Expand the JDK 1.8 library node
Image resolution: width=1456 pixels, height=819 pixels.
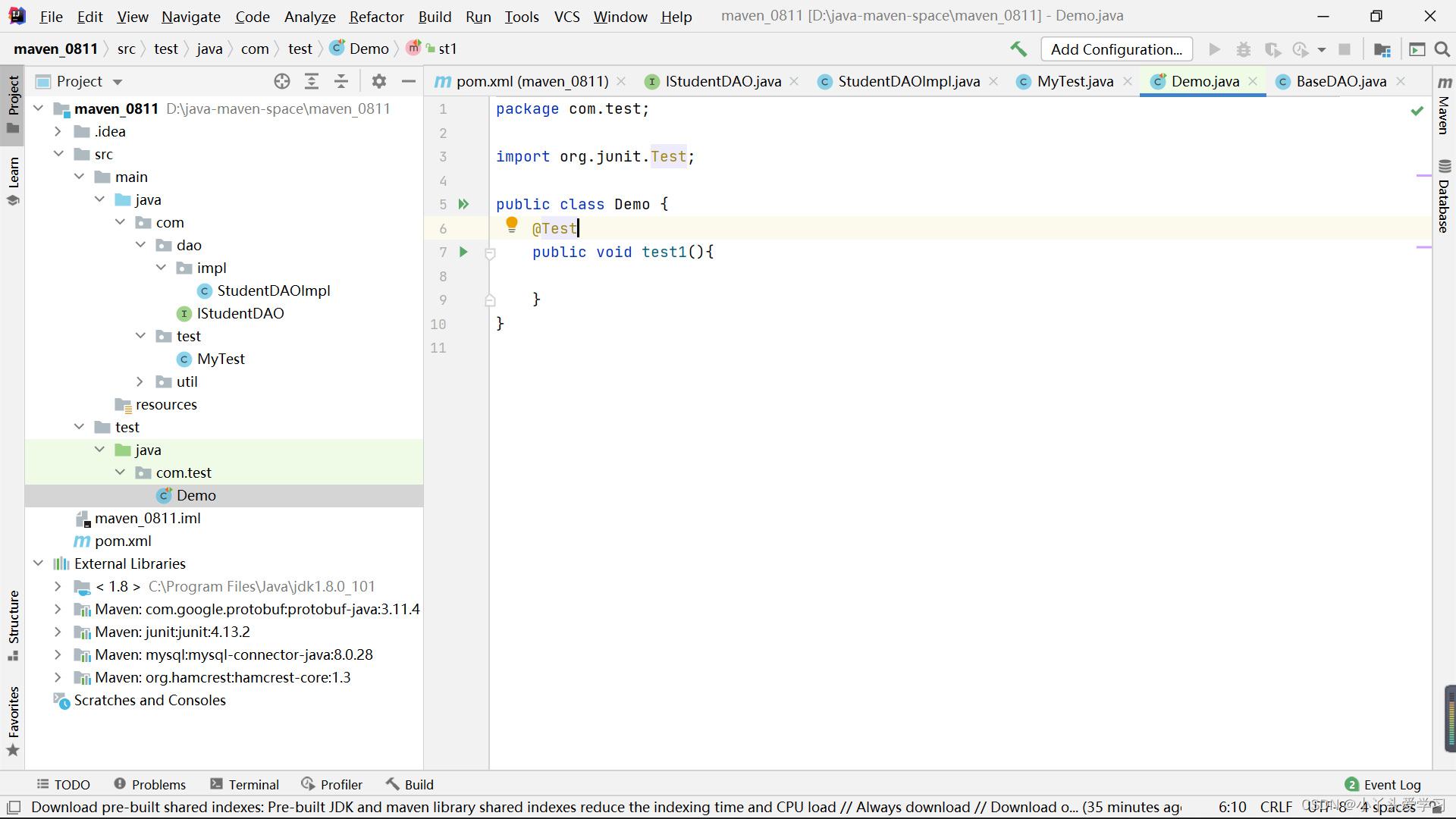pos(58,586)
